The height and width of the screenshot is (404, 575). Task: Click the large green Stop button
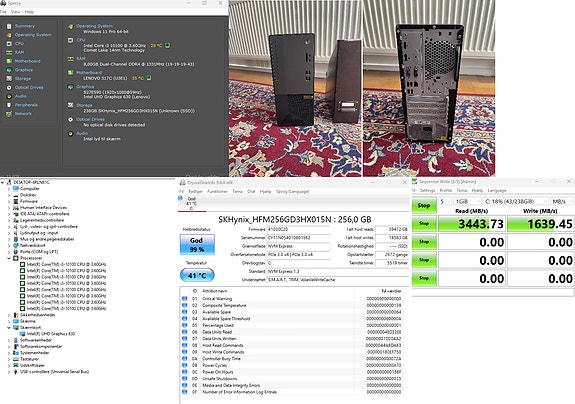(x=424, y=205)
